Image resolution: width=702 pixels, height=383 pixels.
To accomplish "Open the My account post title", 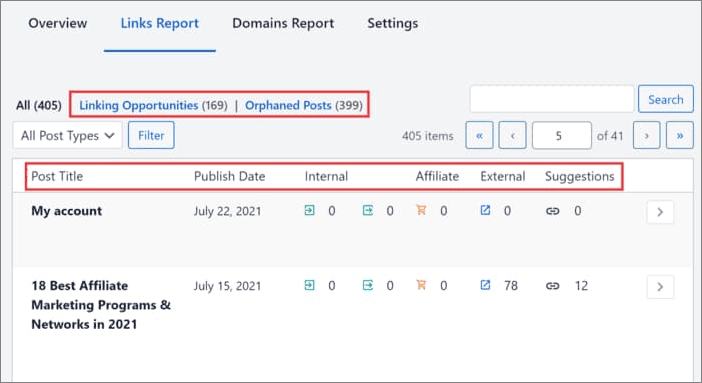I will coord(67,211).
